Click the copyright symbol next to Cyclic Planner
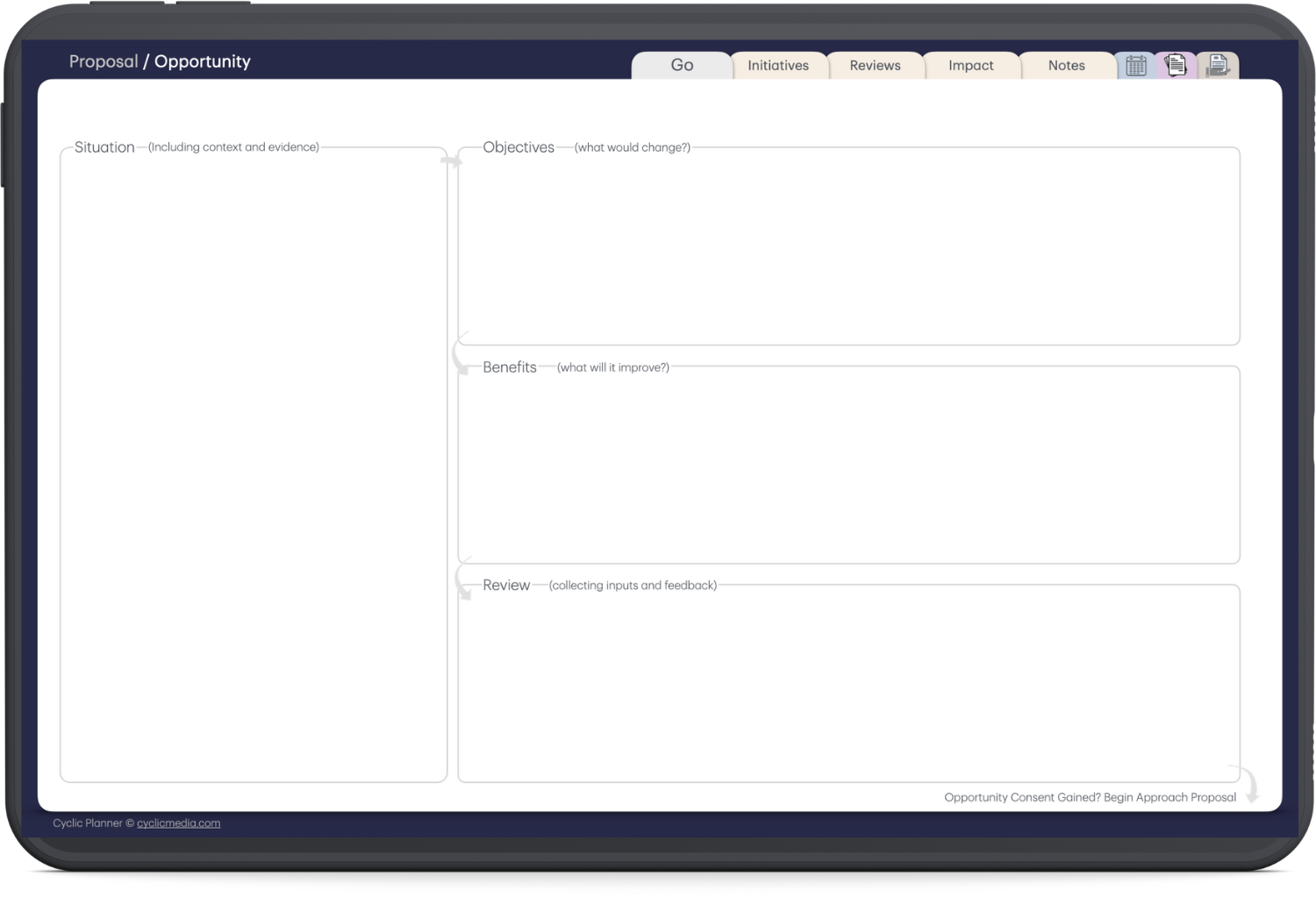Screen dimensions: 1316x898 click(x=129, y=823)
